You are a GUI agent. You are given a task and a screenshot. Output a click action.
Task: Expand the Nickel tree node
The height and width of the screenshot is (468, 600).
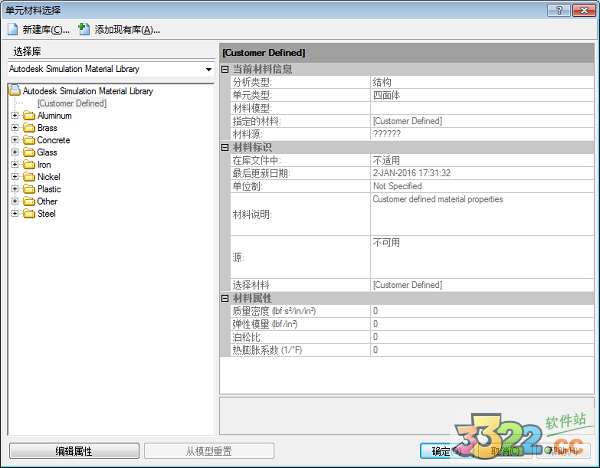[15, 176]
